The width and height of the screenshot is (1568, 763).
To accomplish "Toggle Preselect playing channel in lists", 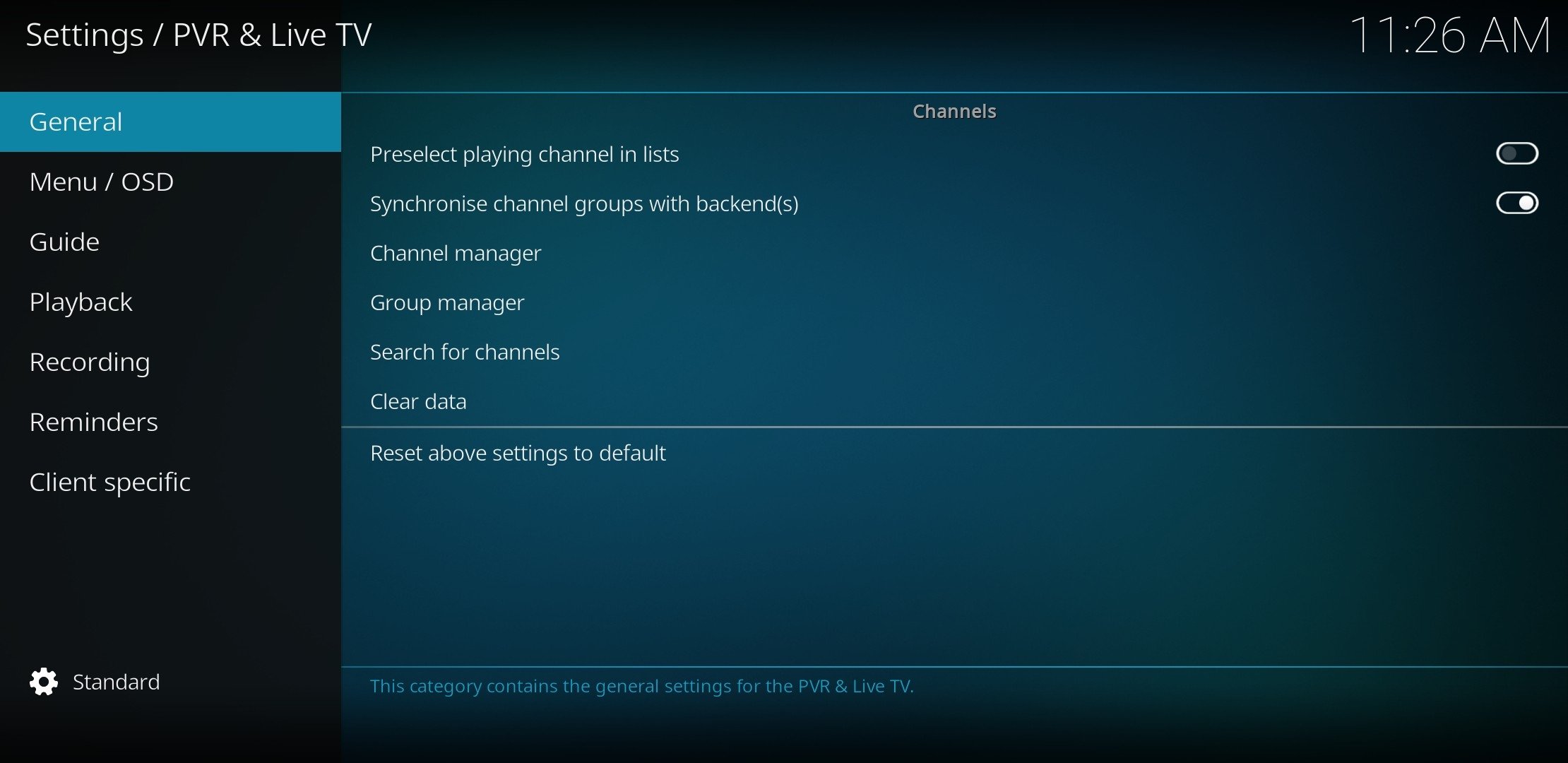I will click(x=1517, y=153).
